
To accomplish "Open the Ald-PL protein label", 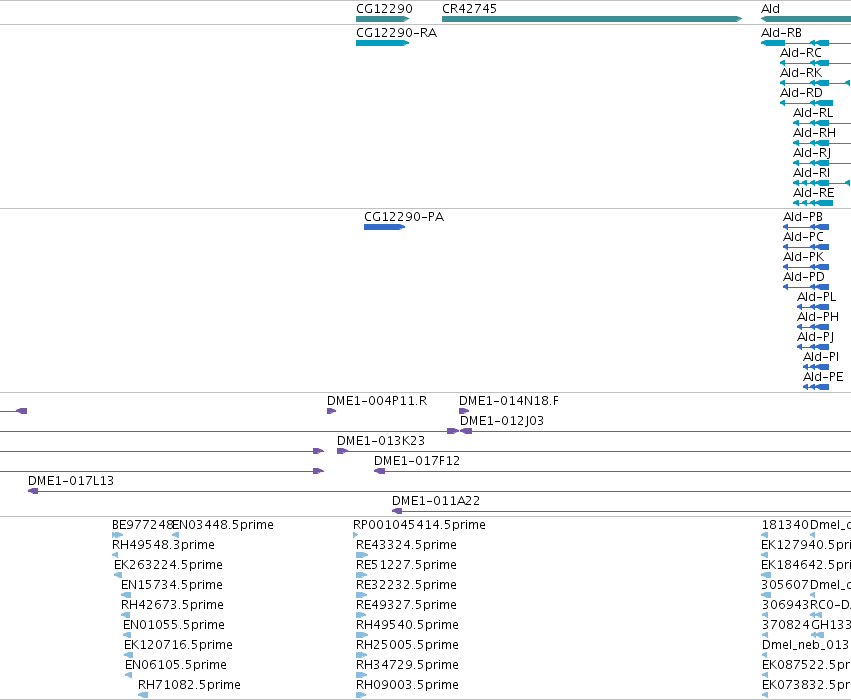I will coord(816,297).
